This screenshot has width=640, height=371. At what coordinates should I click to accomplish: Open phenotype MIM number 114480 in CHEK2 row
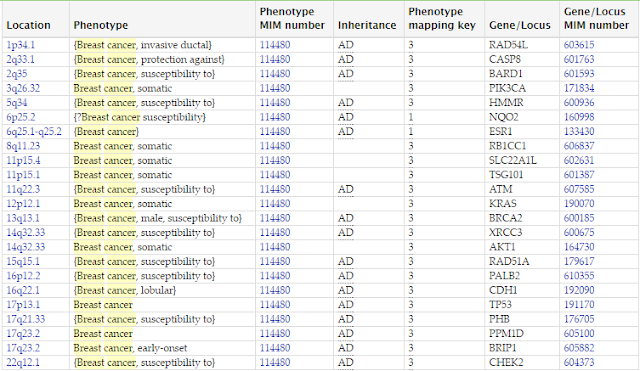pos(275,362)
